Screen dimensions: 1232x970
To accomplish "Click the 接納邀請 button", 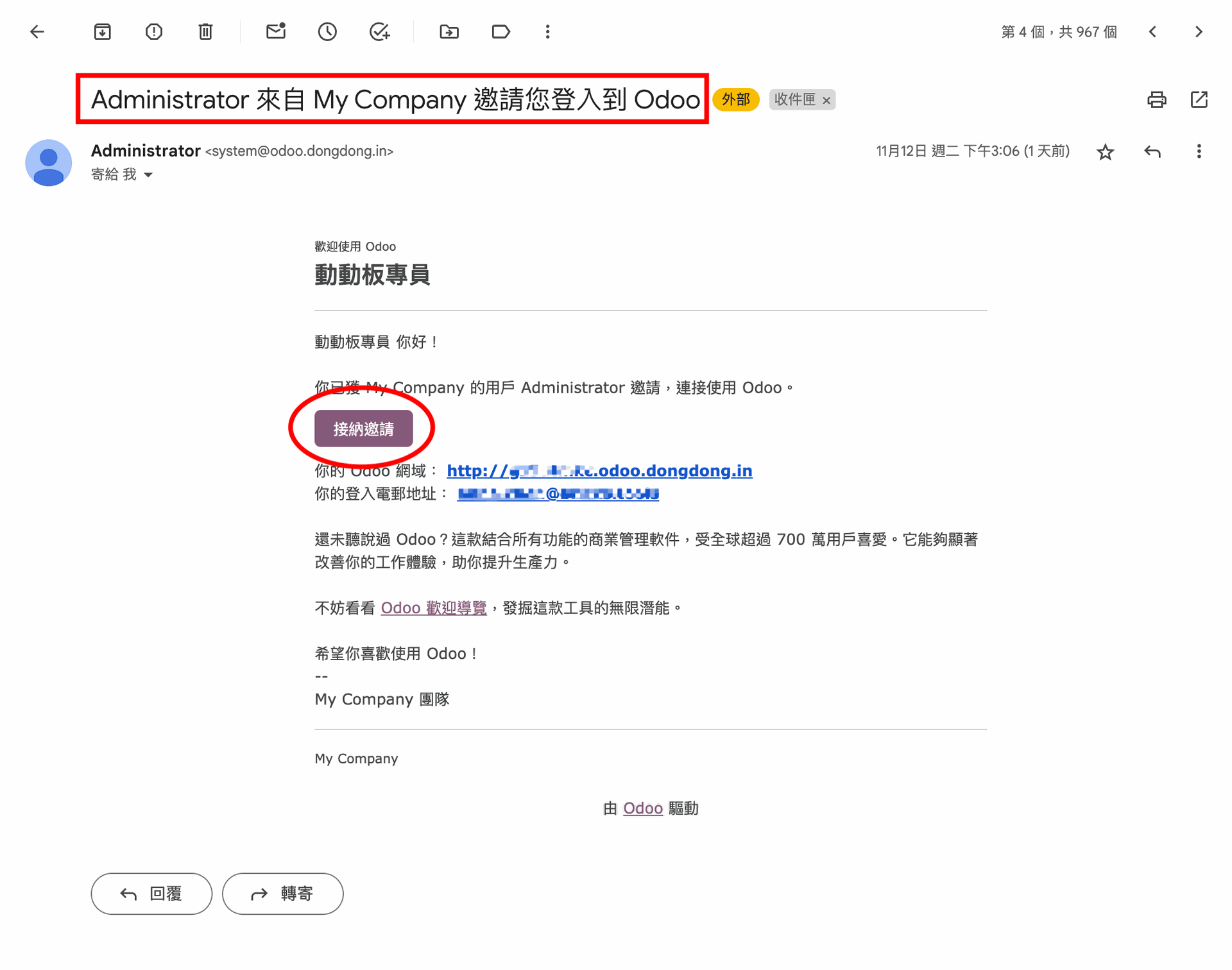I will coord(363,429).
